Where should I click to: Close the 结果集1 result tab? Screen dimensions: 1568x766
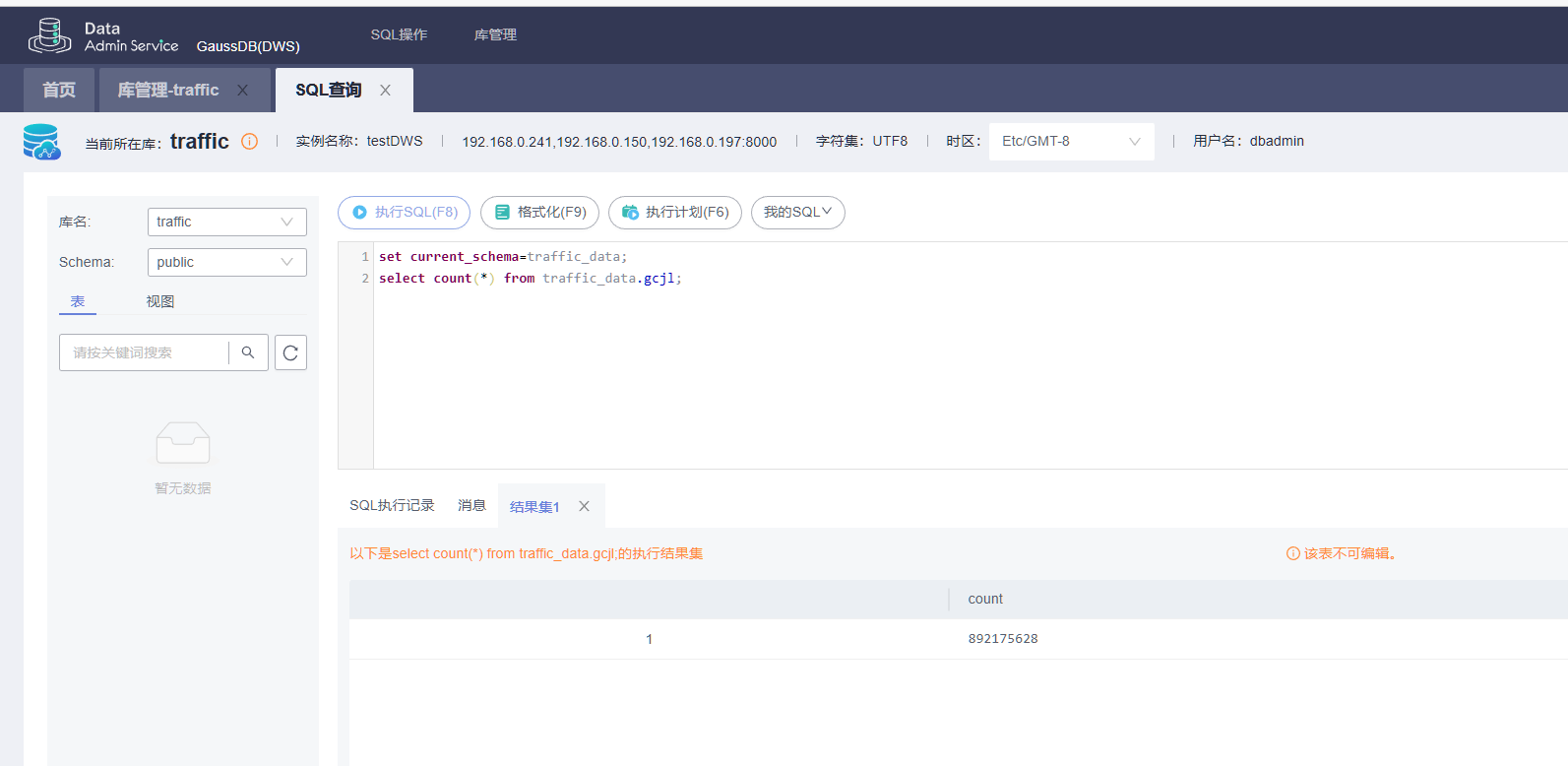584,506
